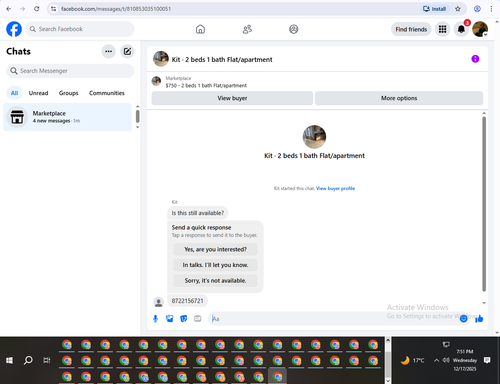Open Chrome three-dot menu
Screen dimensions: 500x384
tap(491, 9)
